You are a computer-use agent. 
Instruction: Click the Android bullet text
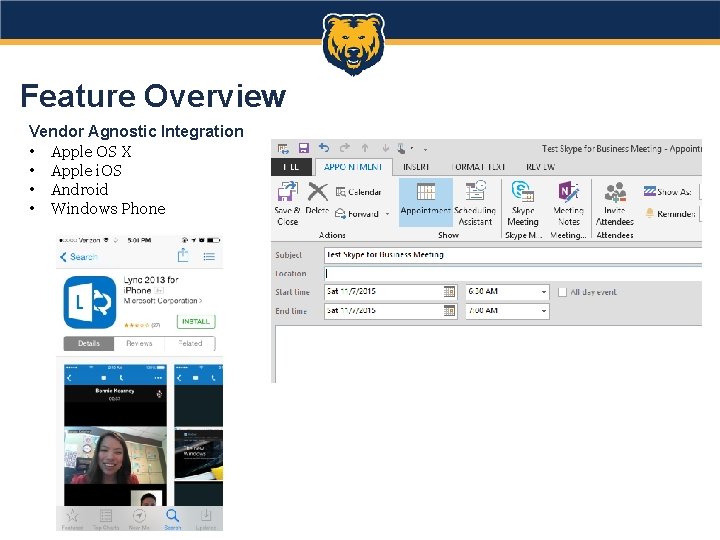click(x=79, y=189)
